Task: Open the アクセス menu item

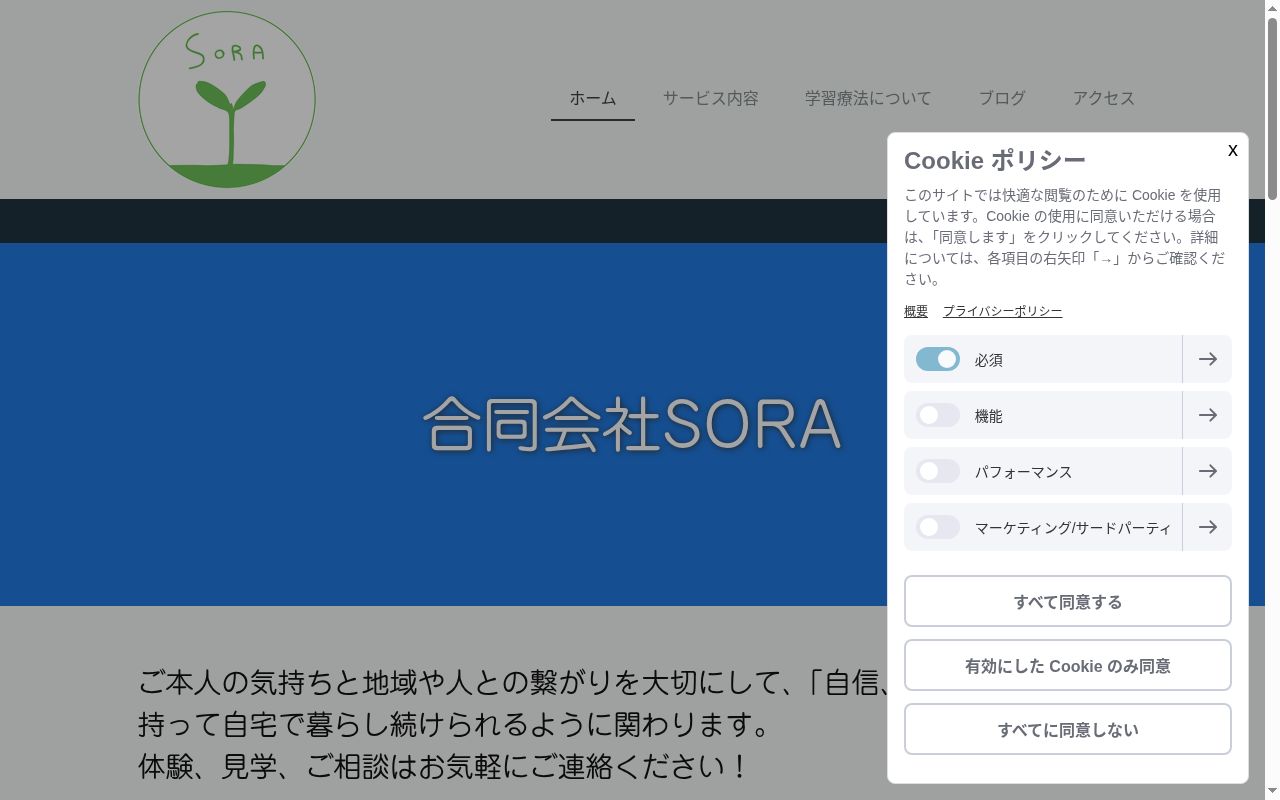Action: [1104, 98]
